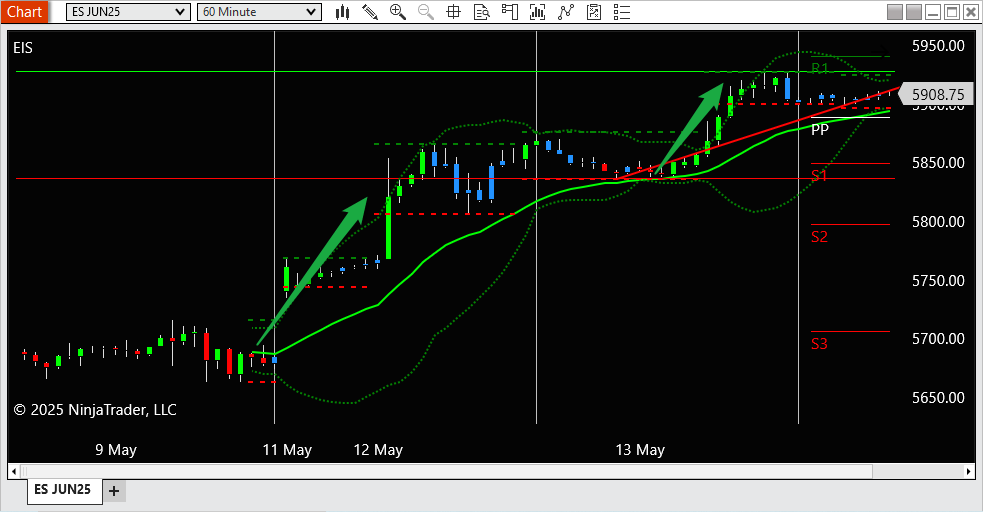Viewport: 983px width, 512px height.
Task: Click the 13 May date label
Action: [x=640, y=450]
